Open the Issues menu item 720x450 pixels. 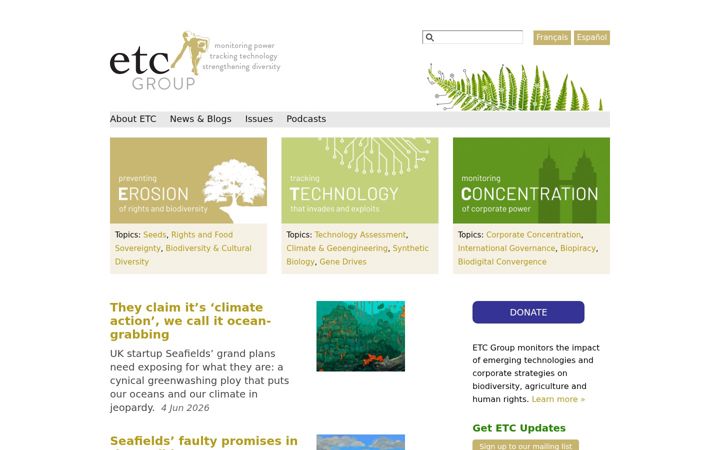259,119
